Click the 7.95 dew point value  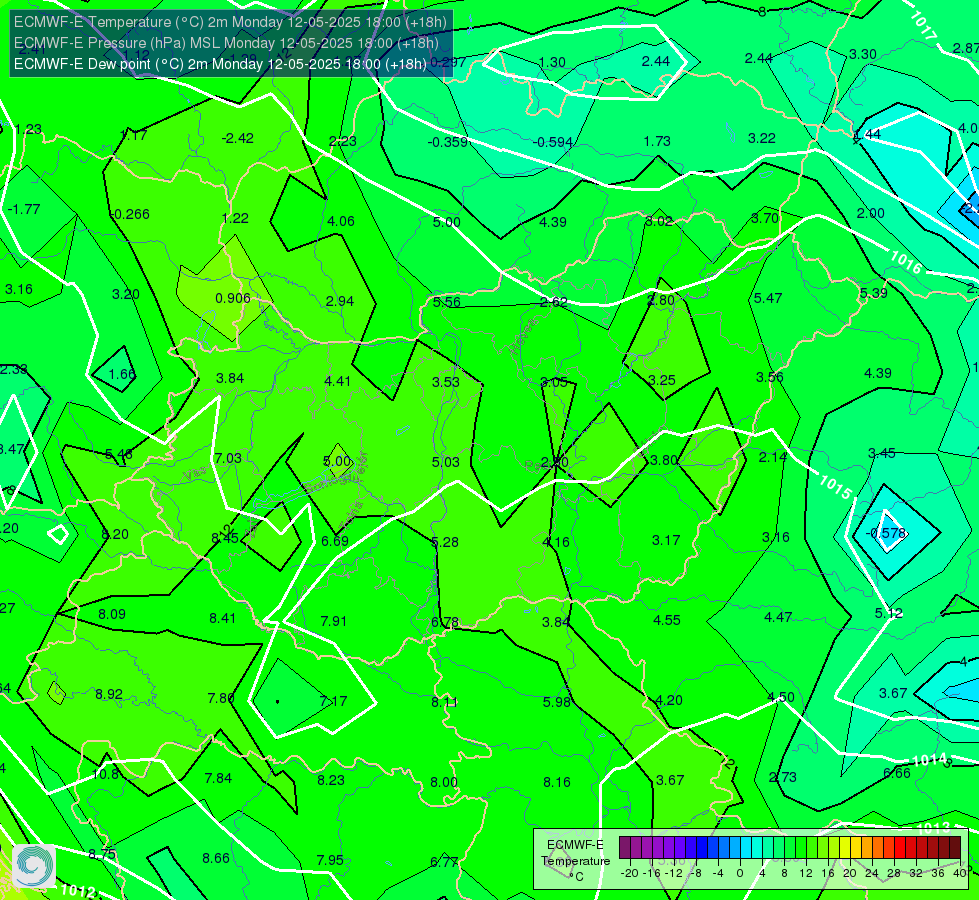[330, 860]
